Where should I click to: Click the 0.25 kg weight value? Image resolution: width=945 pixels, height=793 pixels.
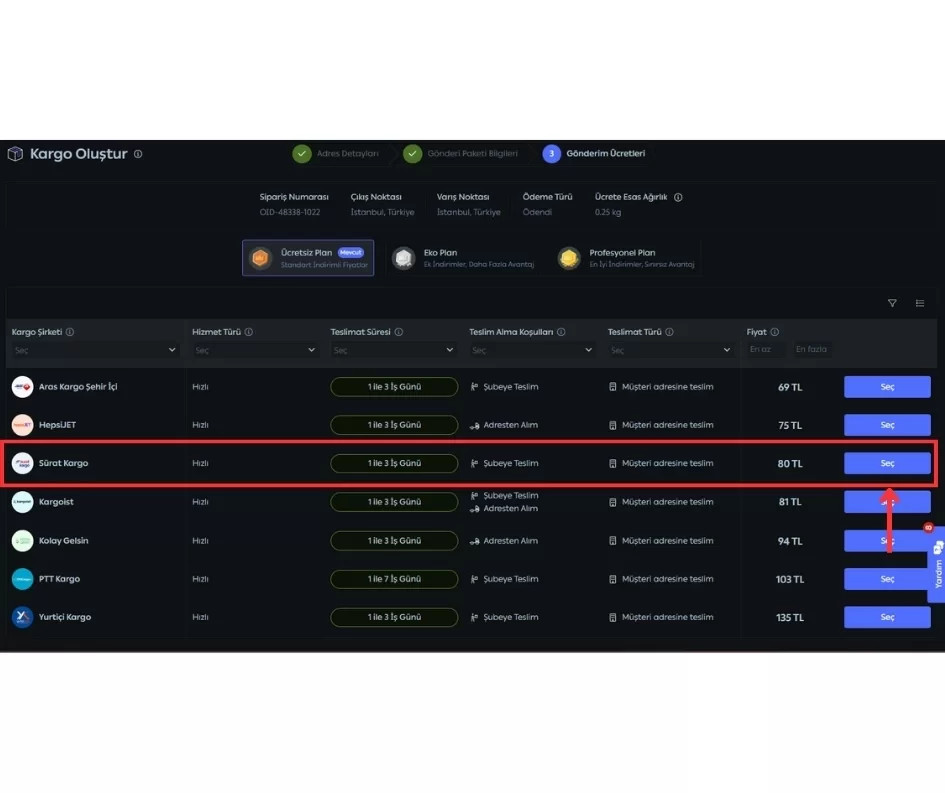608,212
